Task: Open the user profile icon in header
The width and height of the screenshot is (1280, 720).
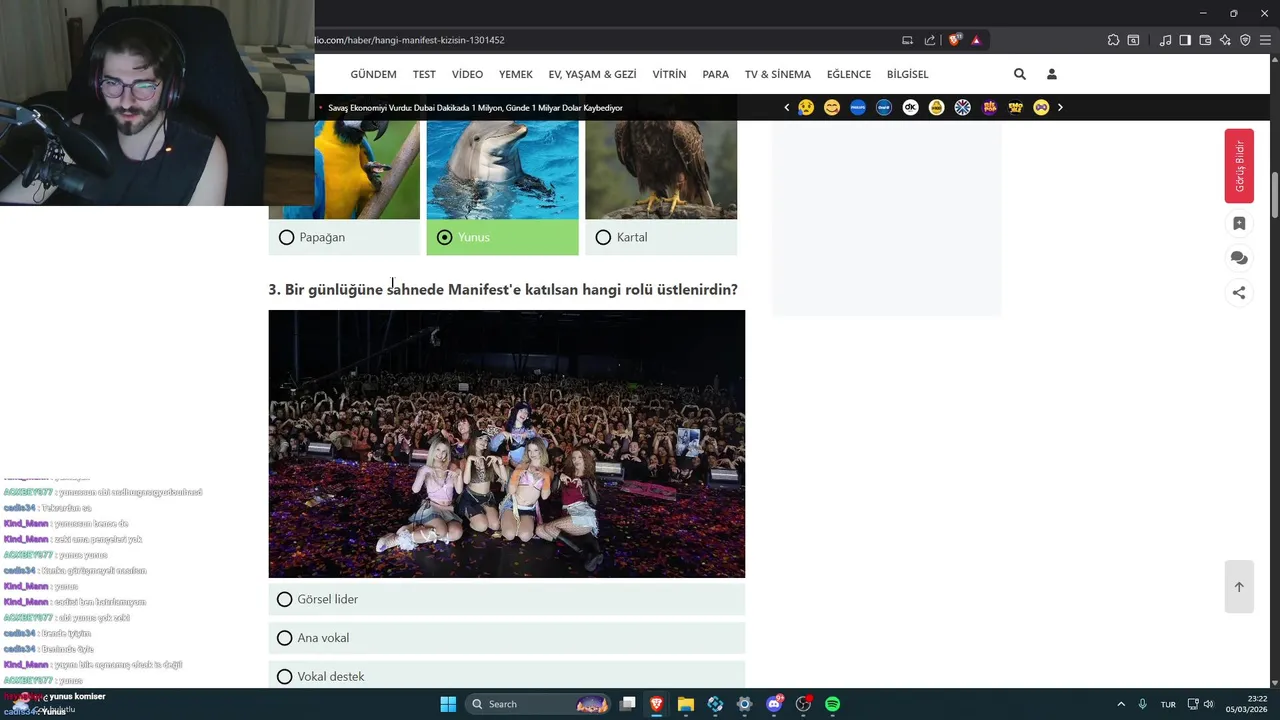Action: [x=1051, y=74]
